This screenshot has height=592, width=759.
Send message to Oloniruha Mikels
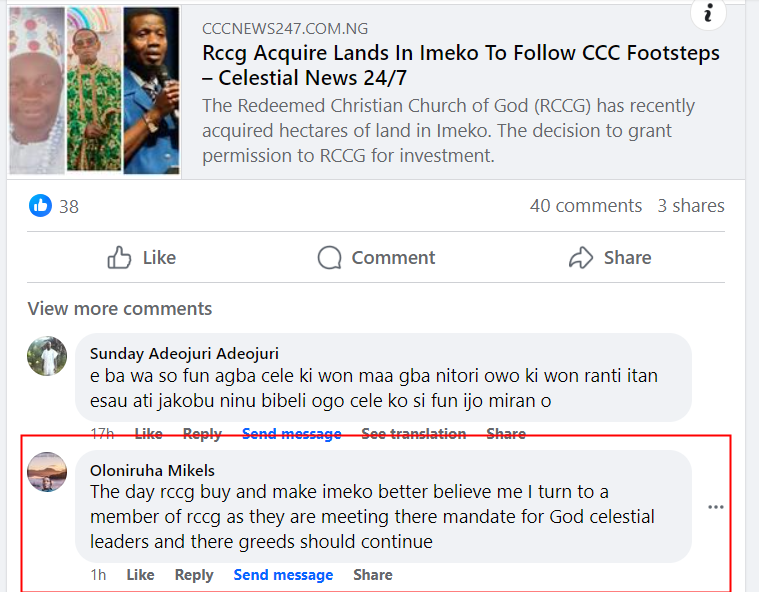[283, 575]
